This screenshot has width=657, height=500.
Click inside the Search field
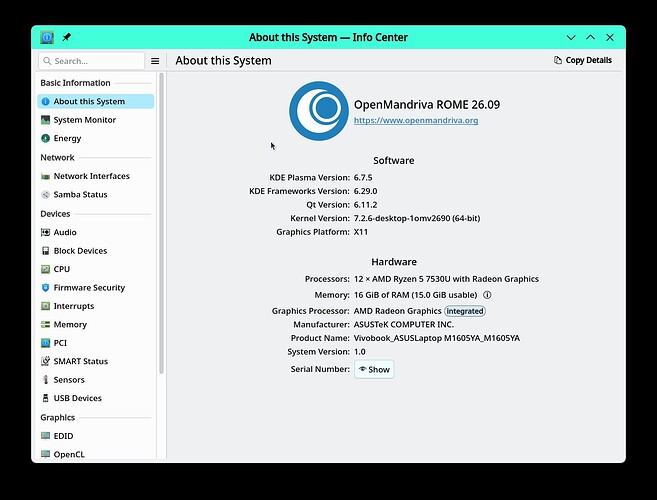(x=91, y=61)
